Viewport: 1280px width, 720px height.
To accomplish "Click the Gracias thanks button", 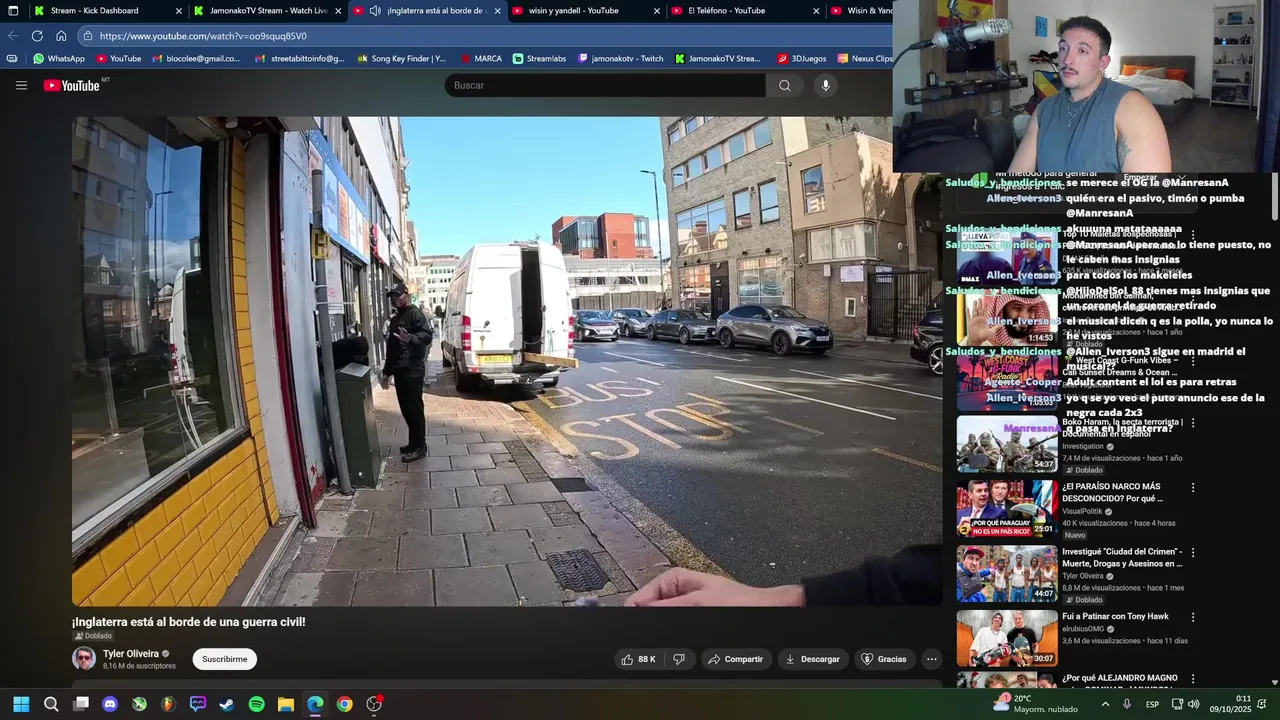I will pos(883,659).
